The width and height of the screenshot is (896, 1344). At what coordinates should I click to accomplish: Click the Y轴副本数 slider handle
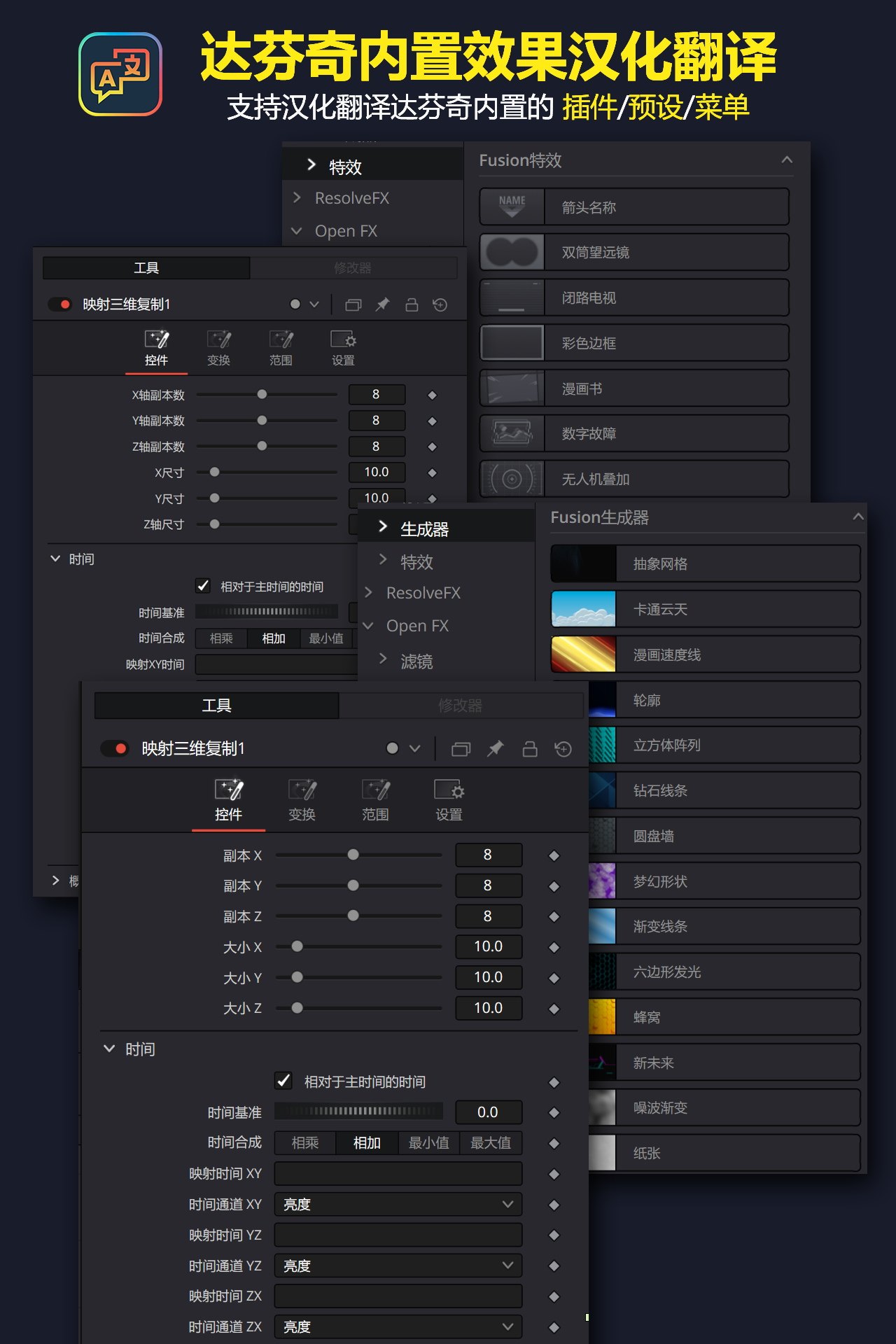point(262,420)
